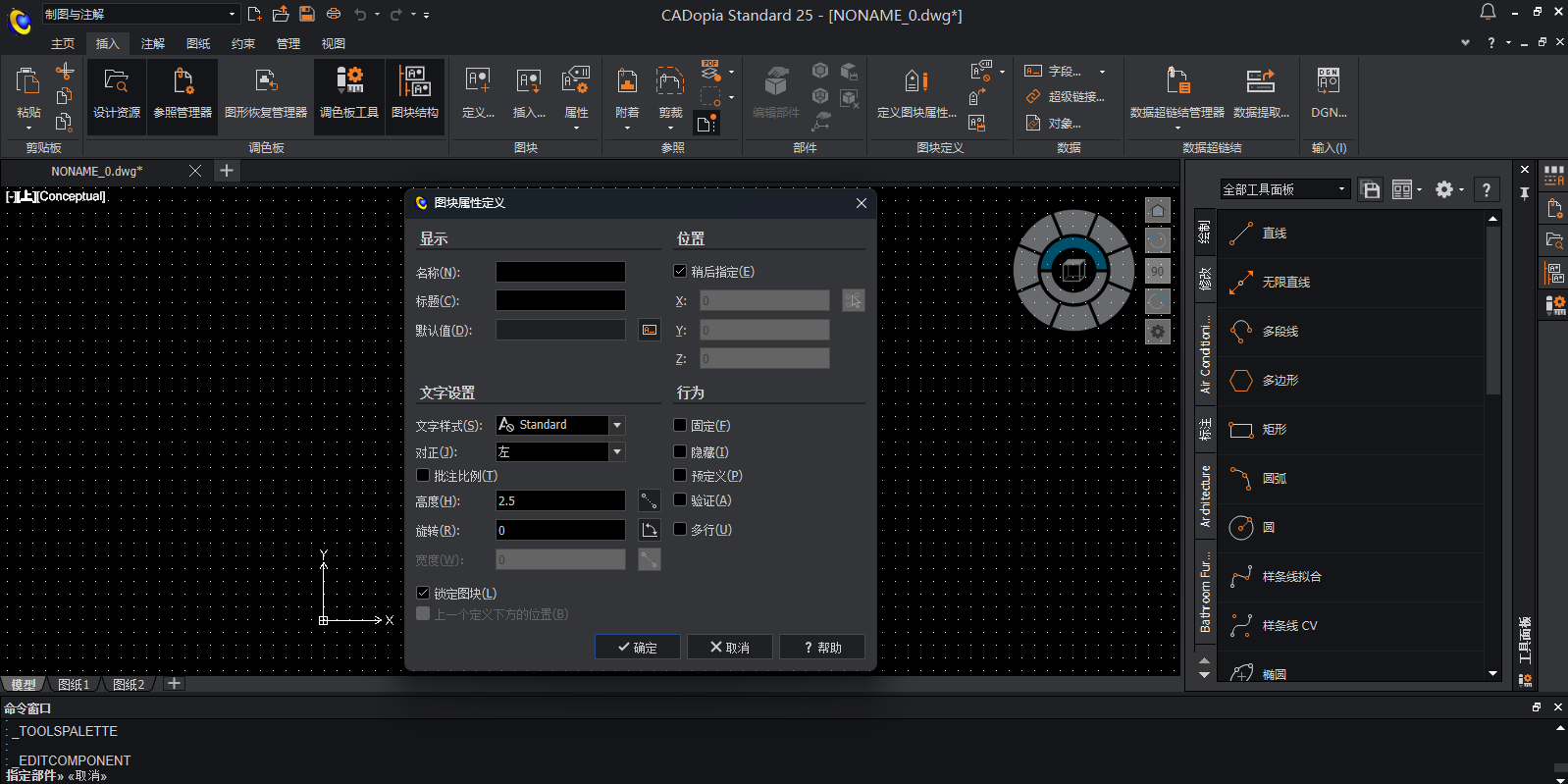
Task: Uncheck the 稍后指定 checkbox
Action: [680, 272]
